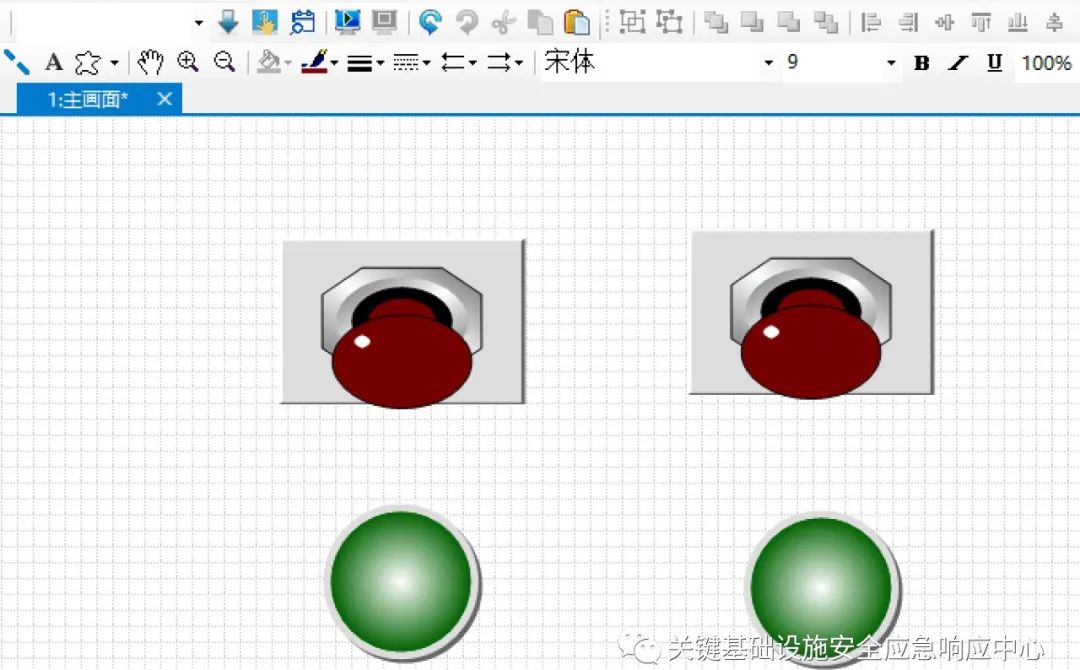Click the grayed redo arrow
This screenshot has width=1080, height=670.
(x=467, y=22)
